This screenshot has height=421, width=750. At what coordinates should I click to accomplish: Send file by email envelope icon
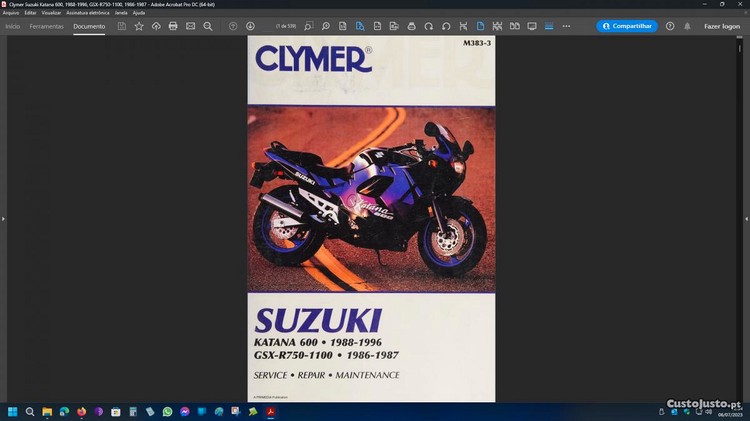[x=190, y=26]
